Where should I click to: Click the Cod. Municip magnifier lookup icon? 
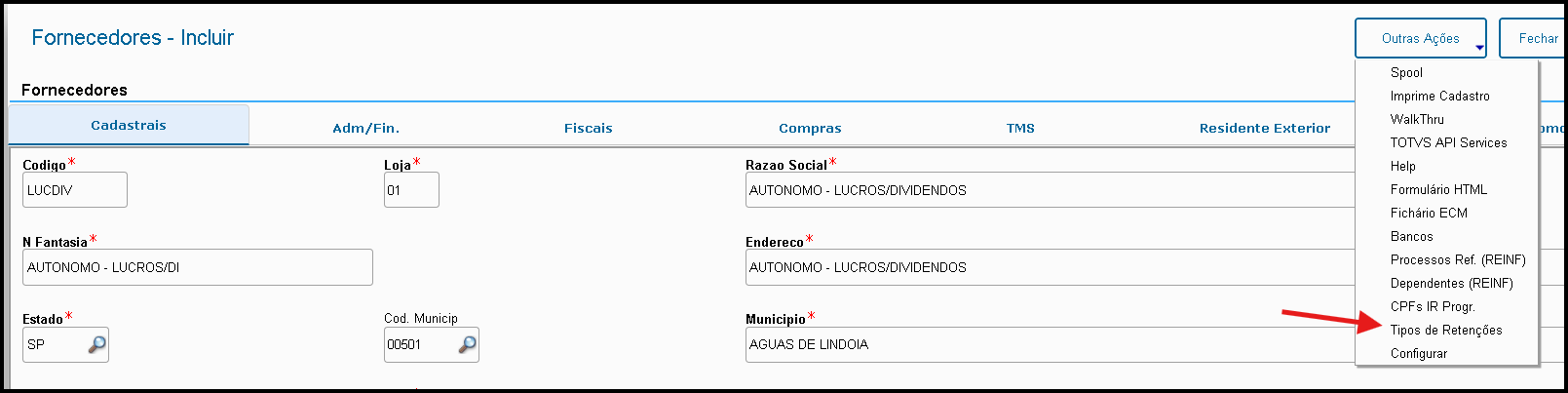pyautogui.click(x=467, y=344)
